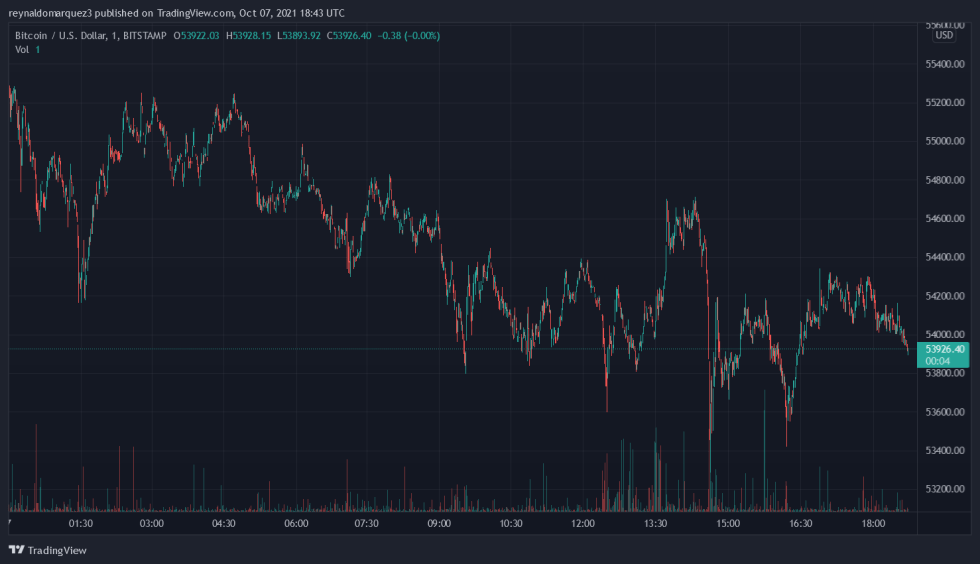Click the 12:00 time axis label
Screen dimensions: 980x564
(x=582, y=524)
